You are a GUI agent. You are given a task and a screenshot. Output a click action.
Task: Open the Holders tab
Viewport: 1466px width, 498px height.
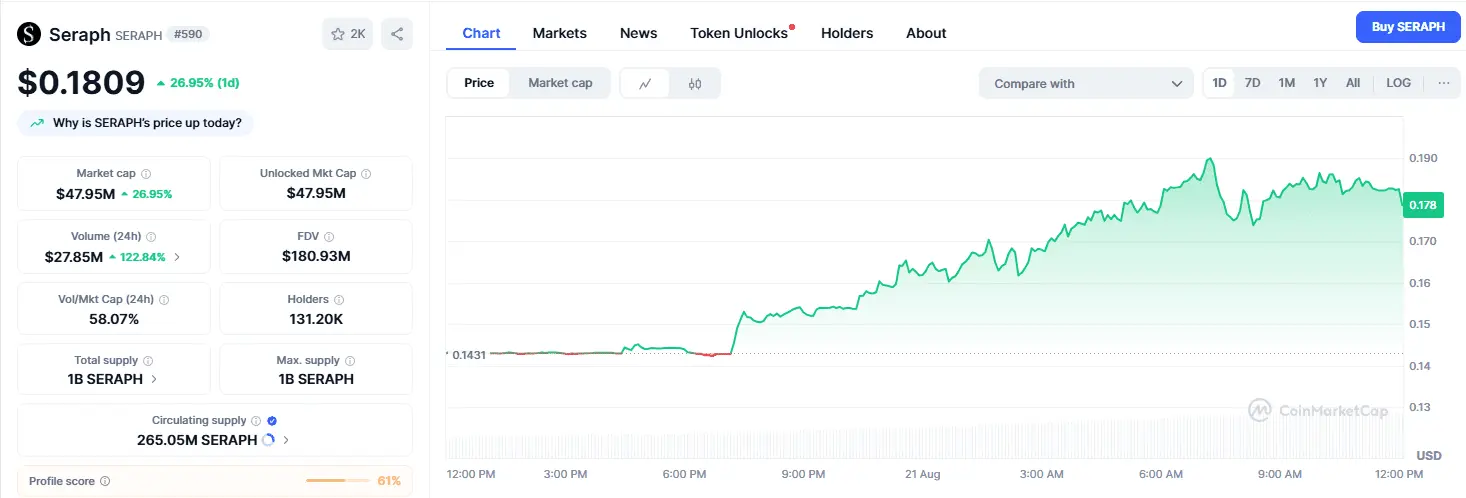[x=847, y=33]
